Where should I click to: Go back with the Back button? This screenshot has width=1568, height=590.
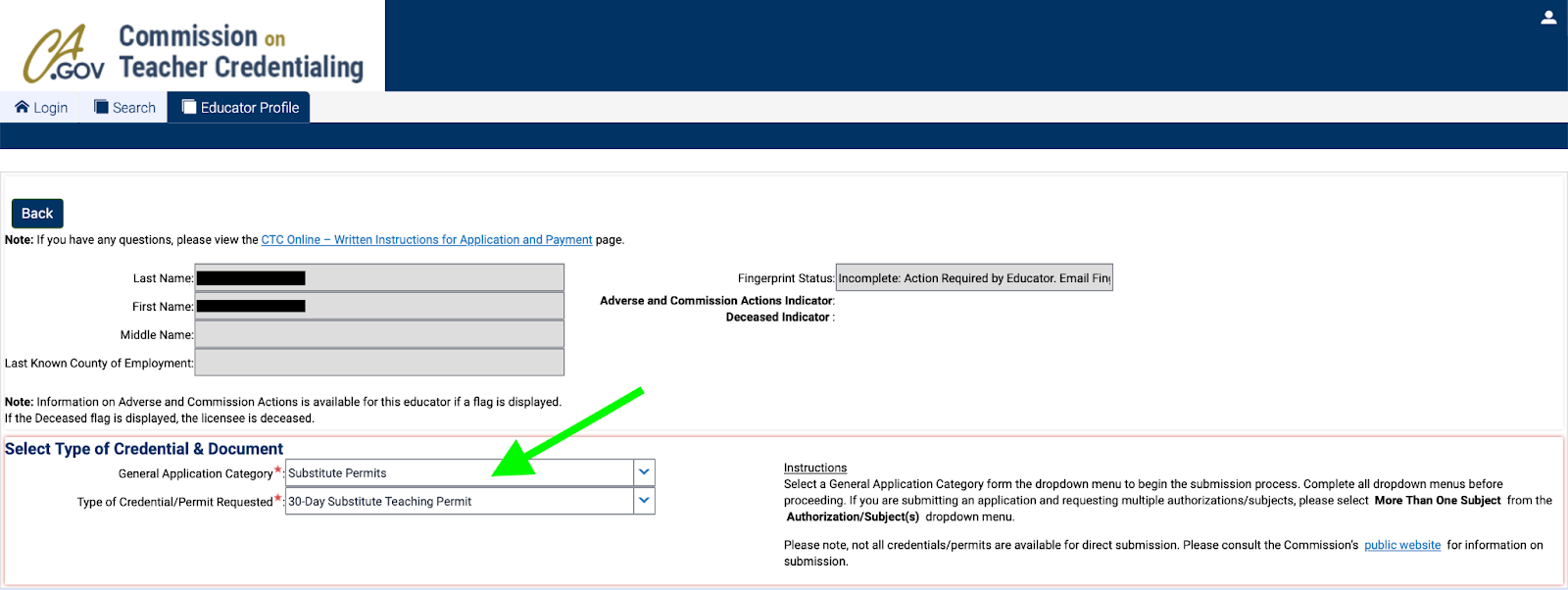(x=37, y=213)
